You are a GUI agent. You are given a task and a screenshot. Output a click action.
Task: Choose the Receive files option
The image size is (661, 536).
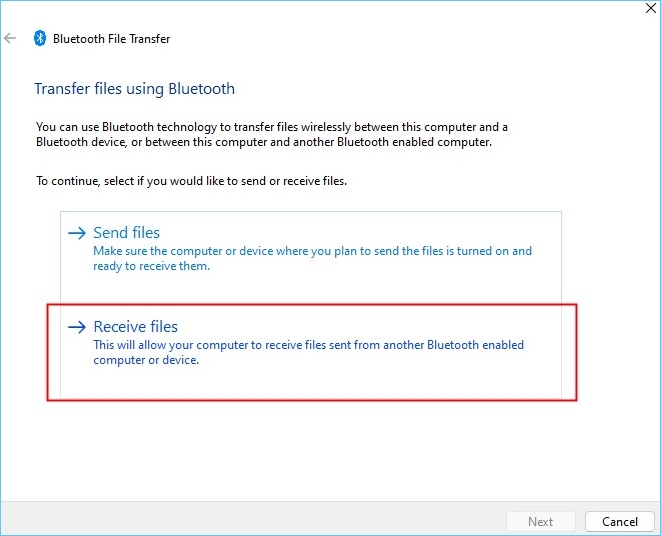coord(311,352)
